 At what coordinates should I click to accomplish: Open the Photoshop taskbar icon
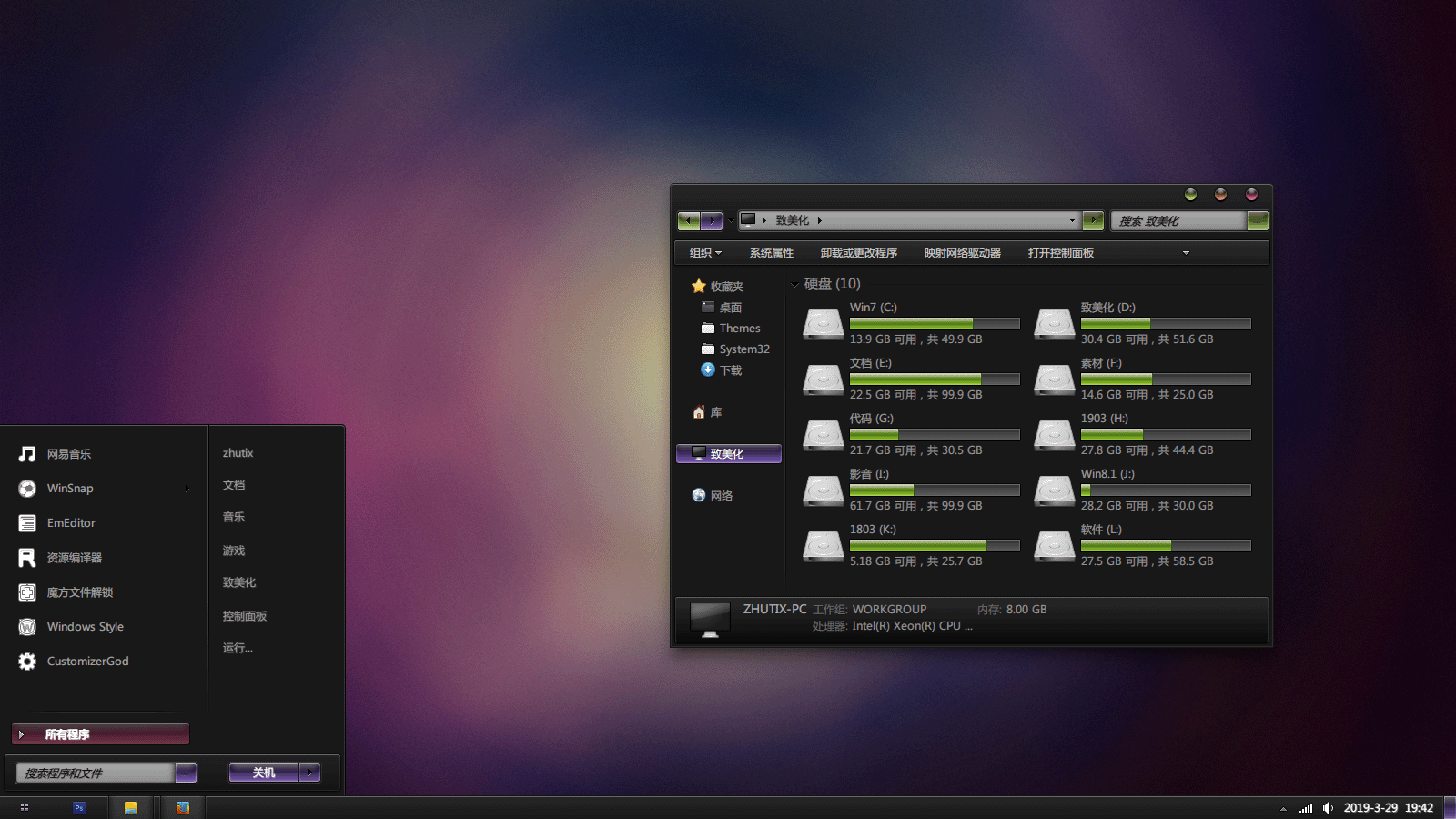[x=79, y=808]
